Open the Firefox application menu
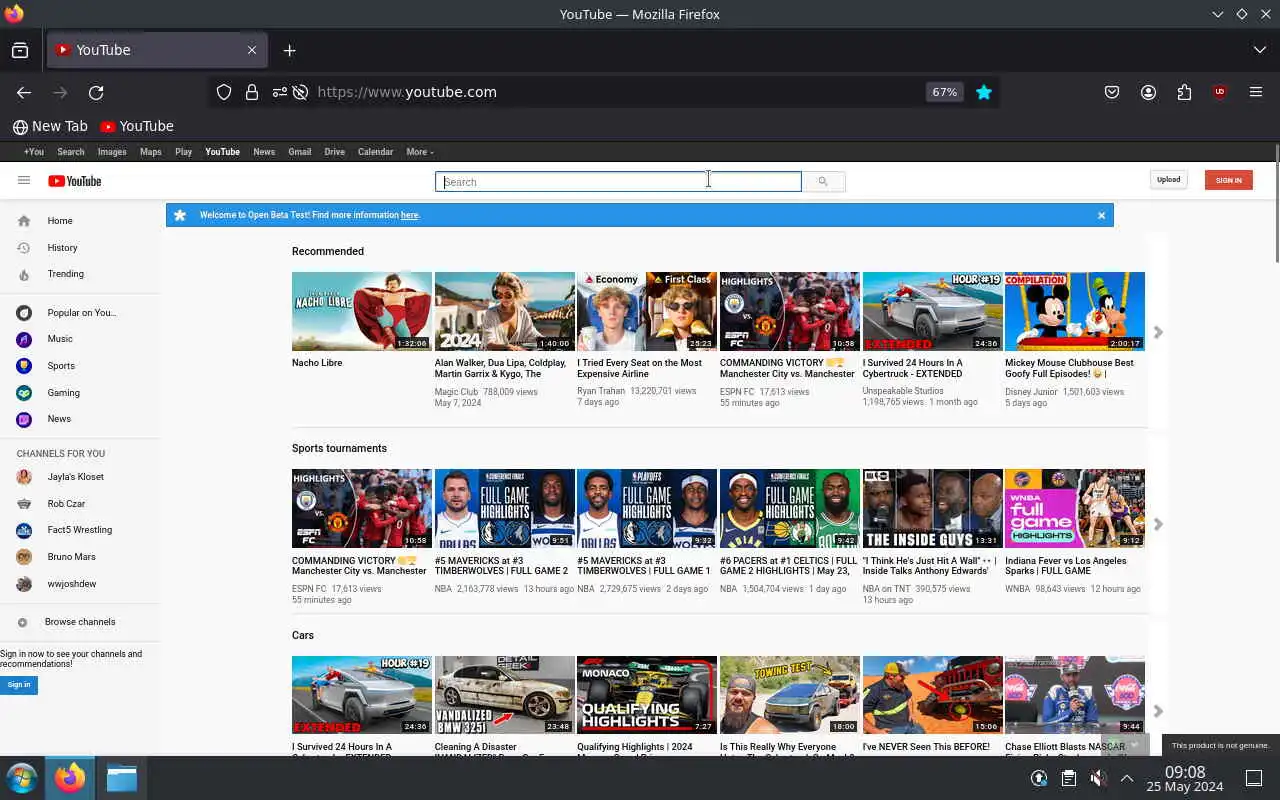 click(x=1256, y=92)
